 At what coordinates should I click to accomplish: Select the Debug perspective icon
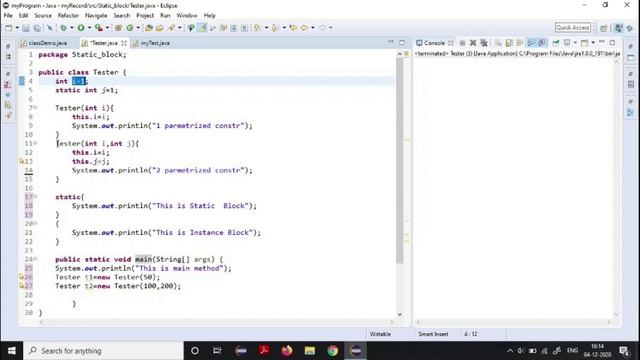click(x=629, y=28)
